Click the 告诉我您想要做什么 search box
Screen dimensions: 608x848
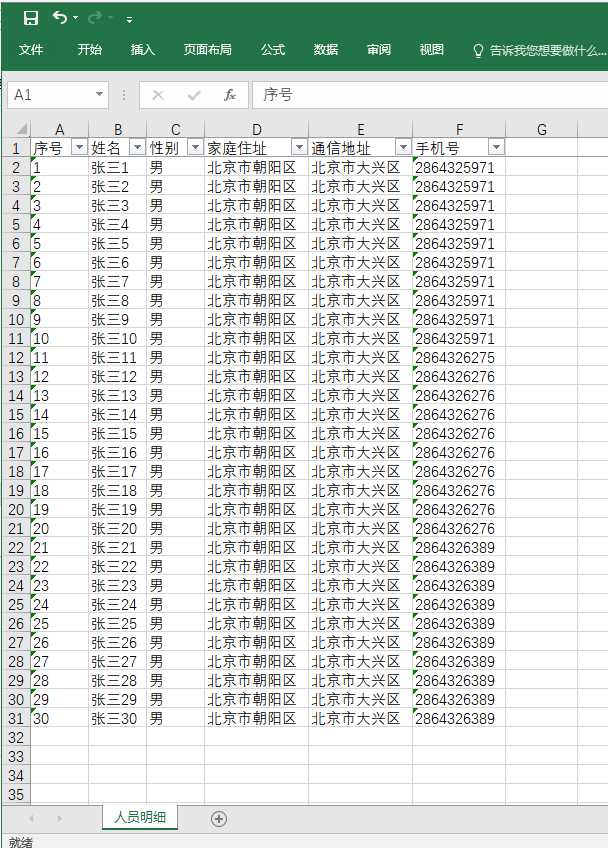[x=540, y=50]
